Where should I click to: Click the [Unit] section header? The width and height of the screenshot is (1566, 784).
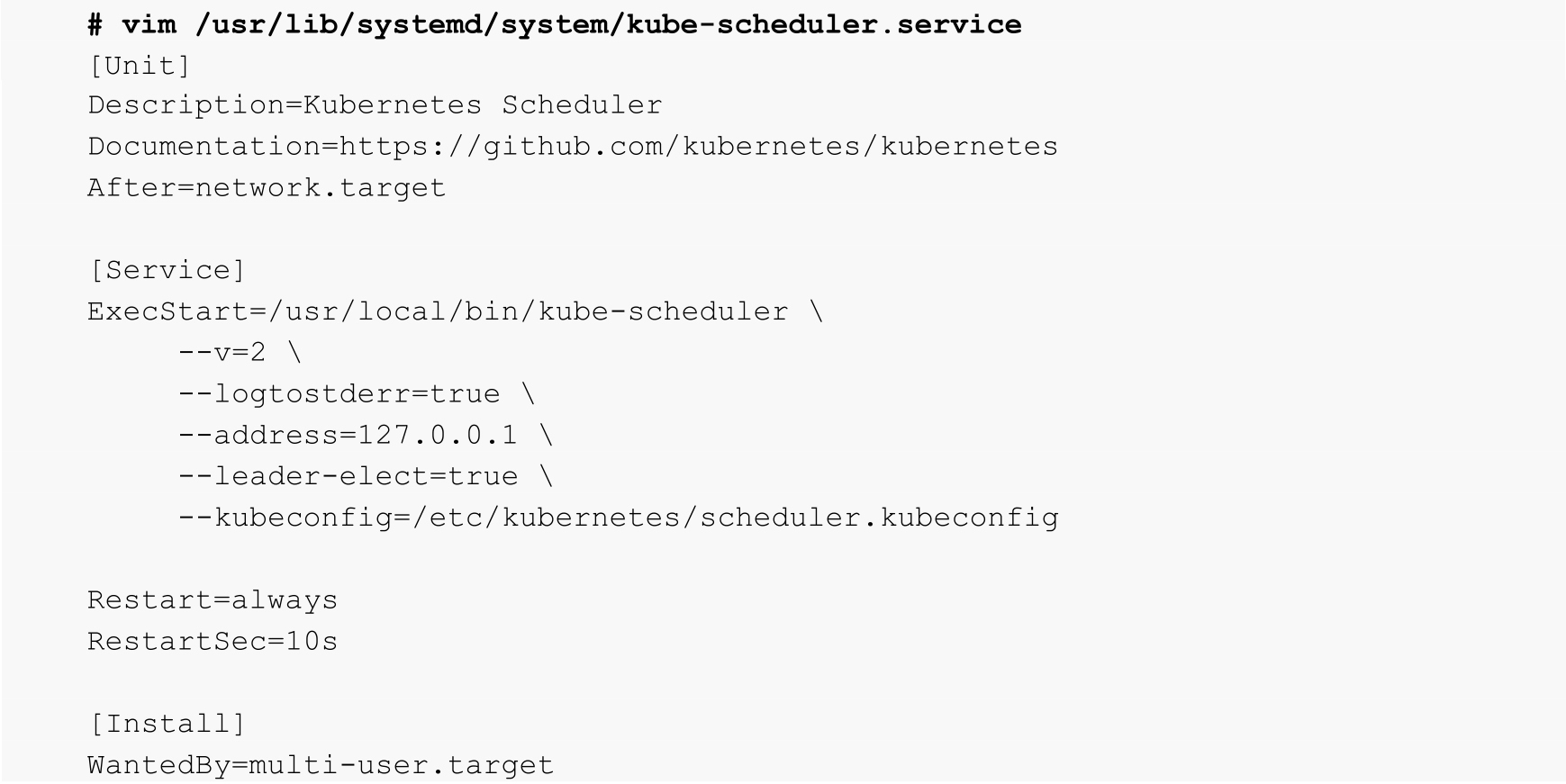coord(140,66)
